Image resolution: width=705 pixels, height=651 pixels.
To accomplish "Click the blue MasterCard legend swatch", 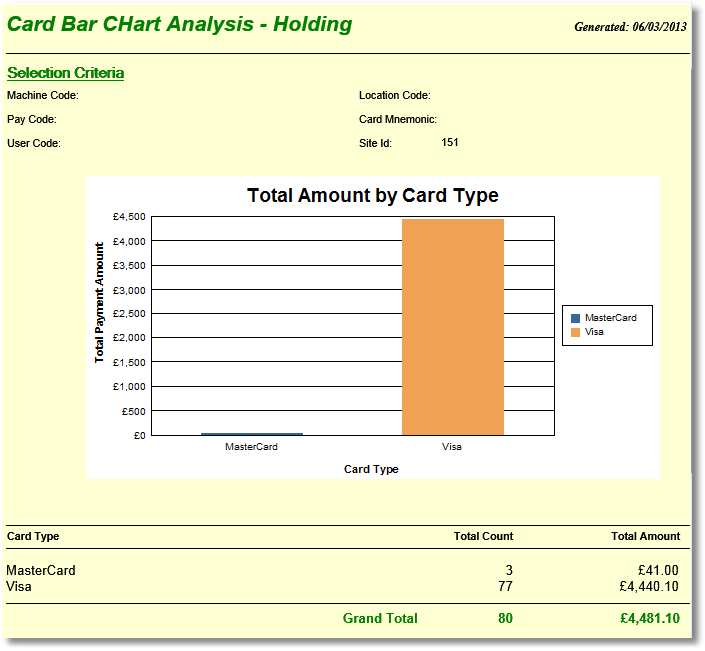I will pos(575,318).
